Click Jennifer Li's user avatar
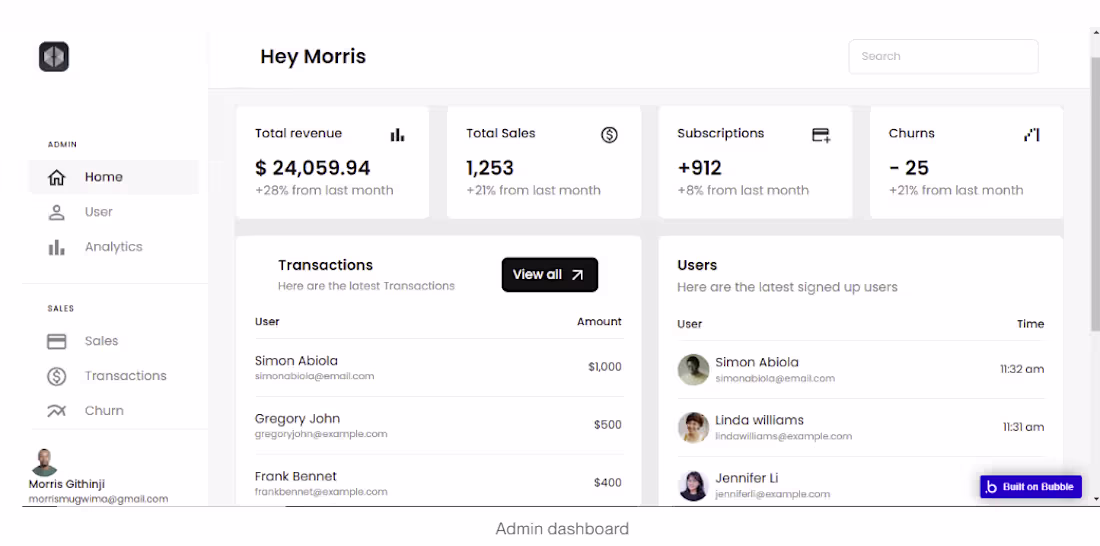1100x546 pixels. (693, 486)
